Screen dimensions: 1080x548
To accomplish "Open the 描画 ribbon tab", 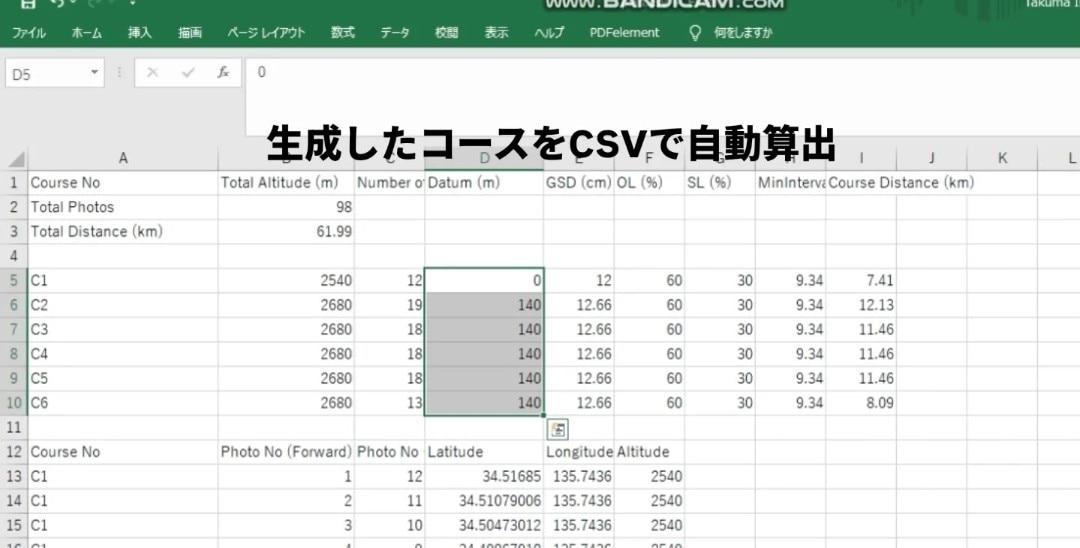I will [190, 32].
